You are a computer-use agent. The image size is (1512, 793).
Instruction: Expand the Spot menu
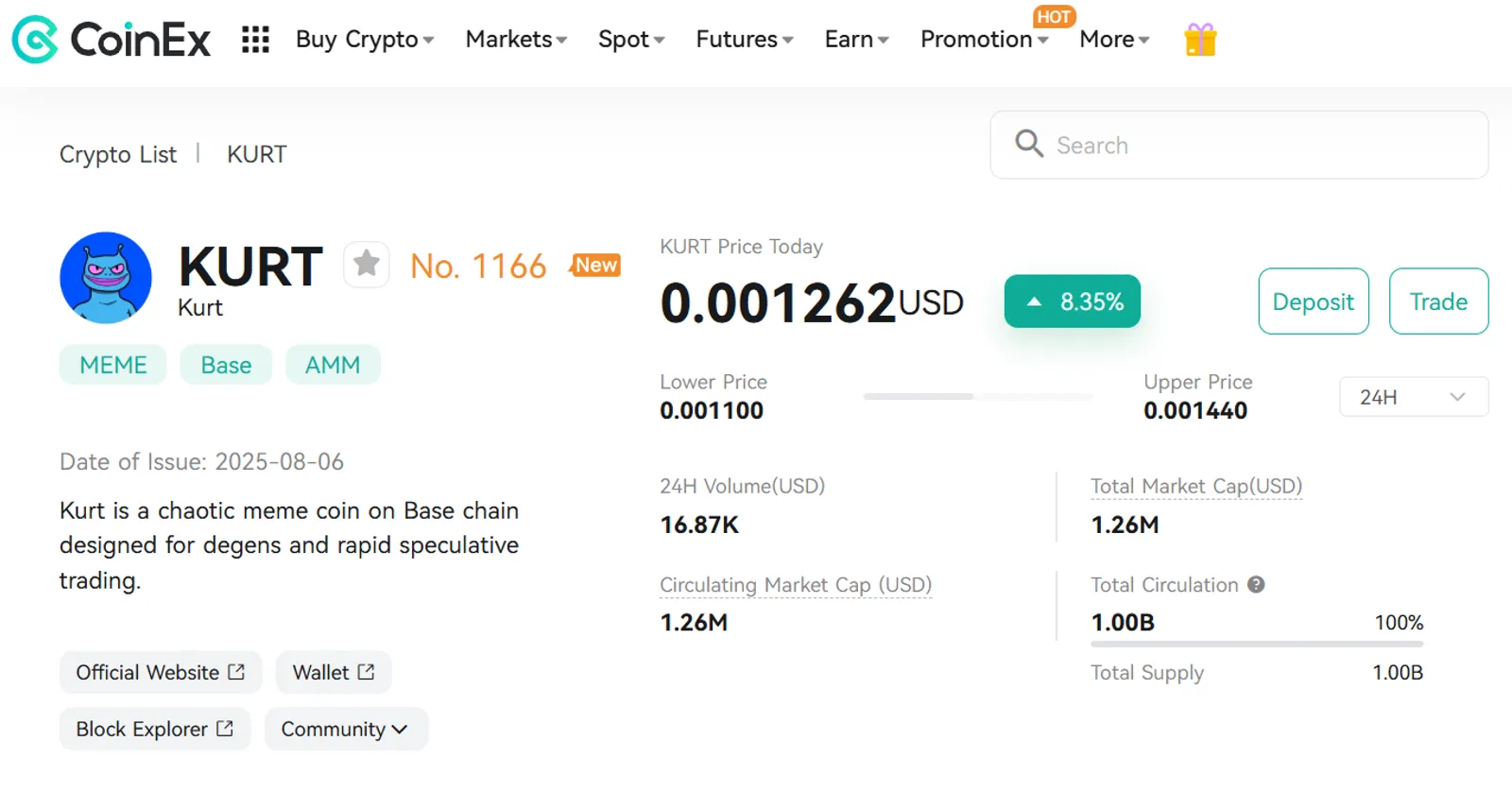click(x=631, y=40)
